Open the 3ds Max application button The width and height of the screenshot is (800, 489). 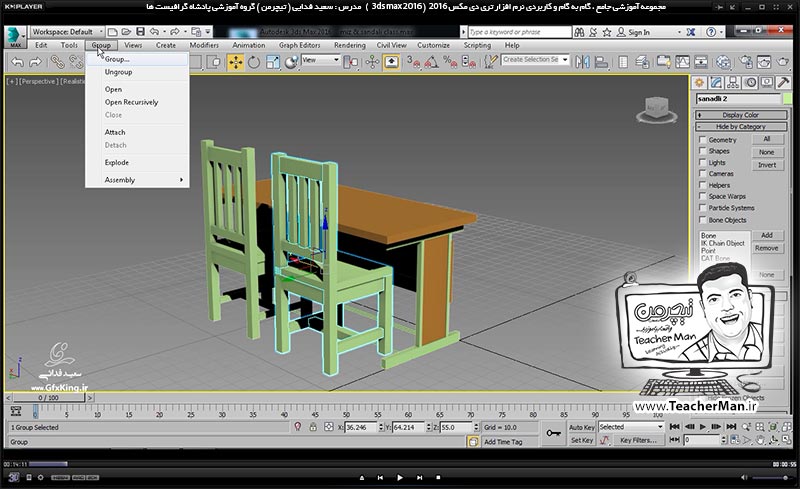[14, 36]
